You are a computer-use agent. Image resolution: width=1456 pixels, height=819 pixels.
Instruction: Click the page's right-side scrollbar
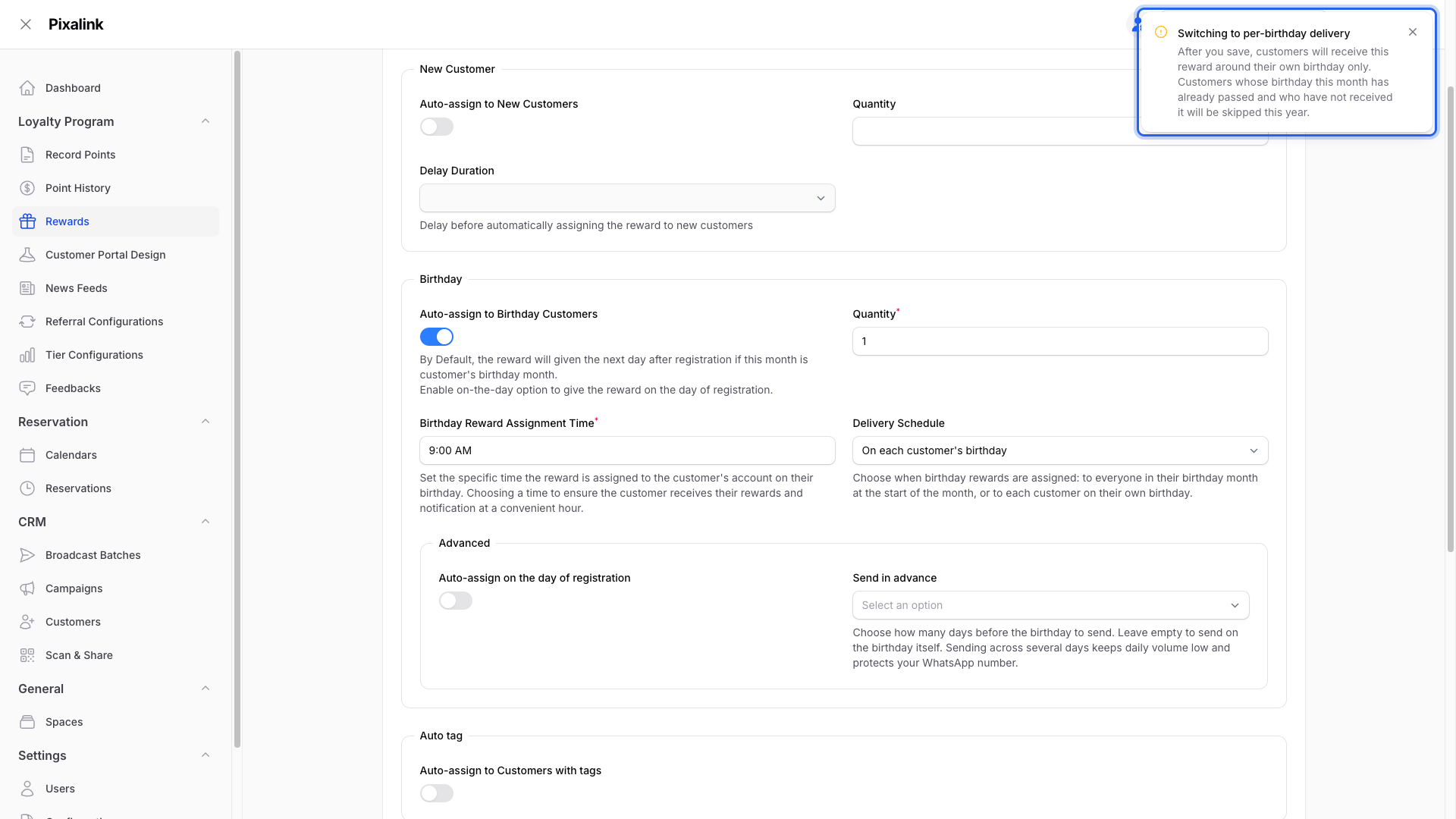(x=1451, y=318)
